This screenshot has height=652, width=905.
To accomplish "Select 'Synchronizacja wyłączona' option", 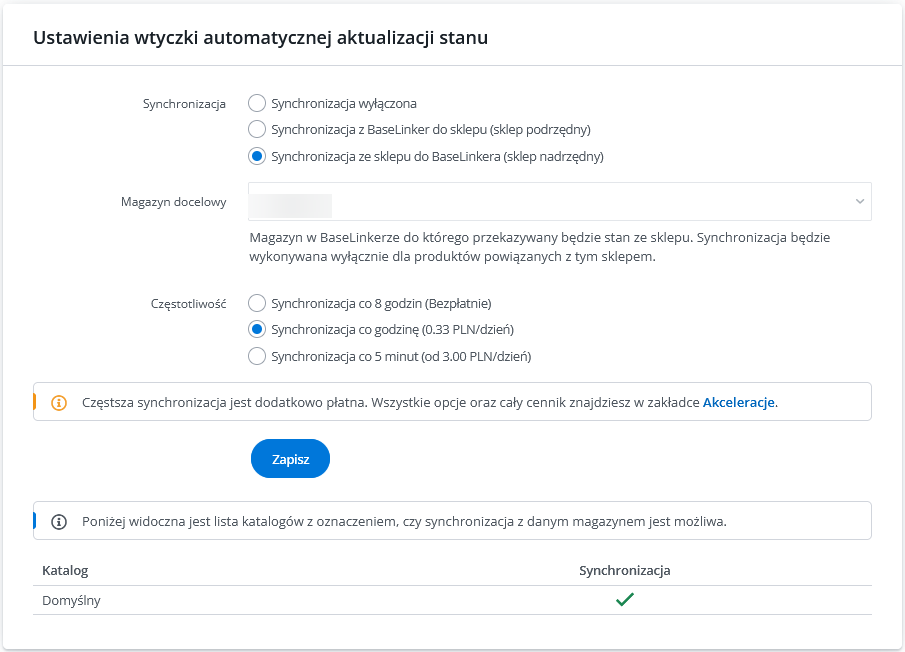I will click(x=257, y=103).
